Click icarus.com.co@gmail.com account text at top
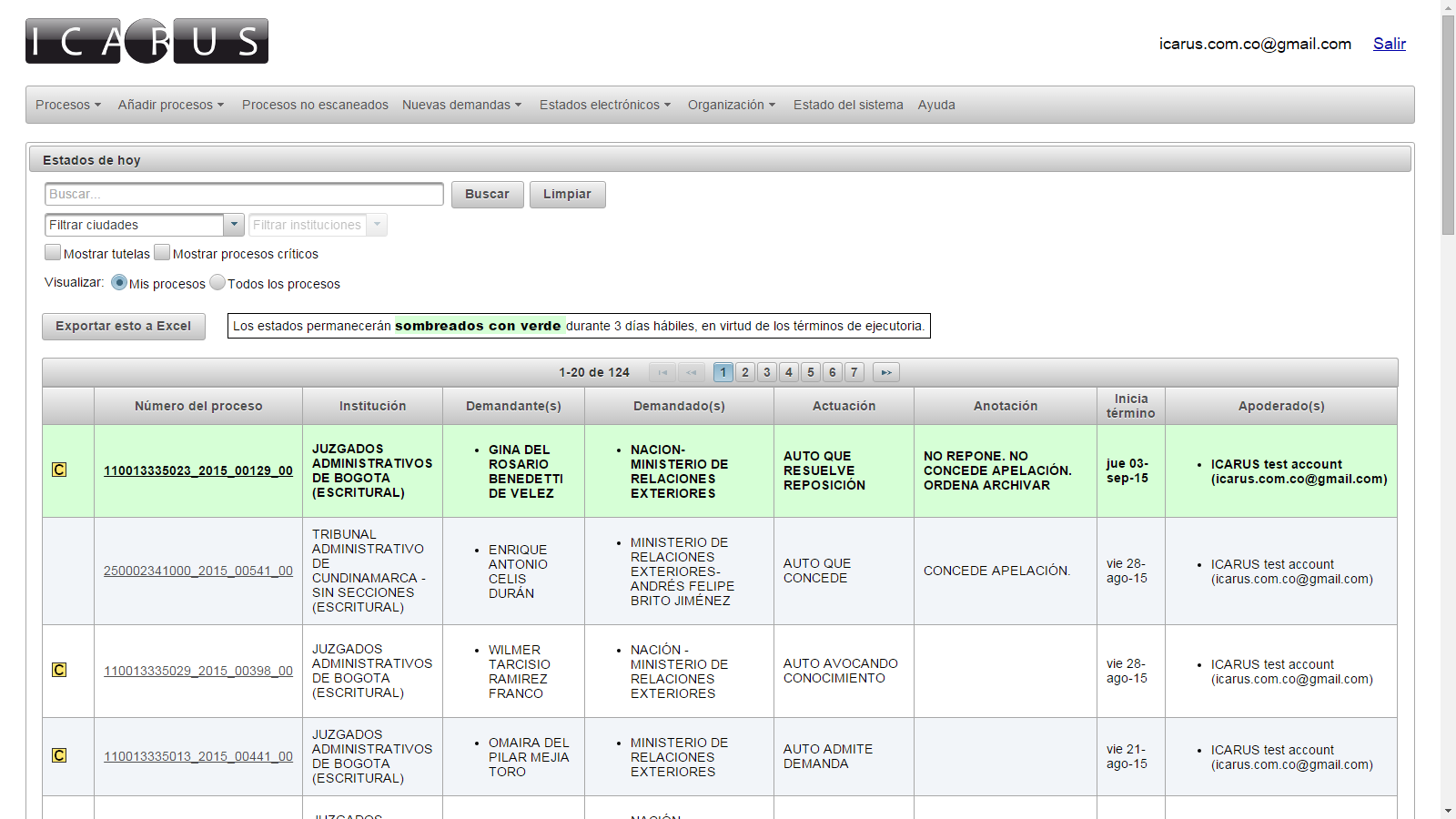Viewport: 1456px width, 819px height. [1255, 44]
